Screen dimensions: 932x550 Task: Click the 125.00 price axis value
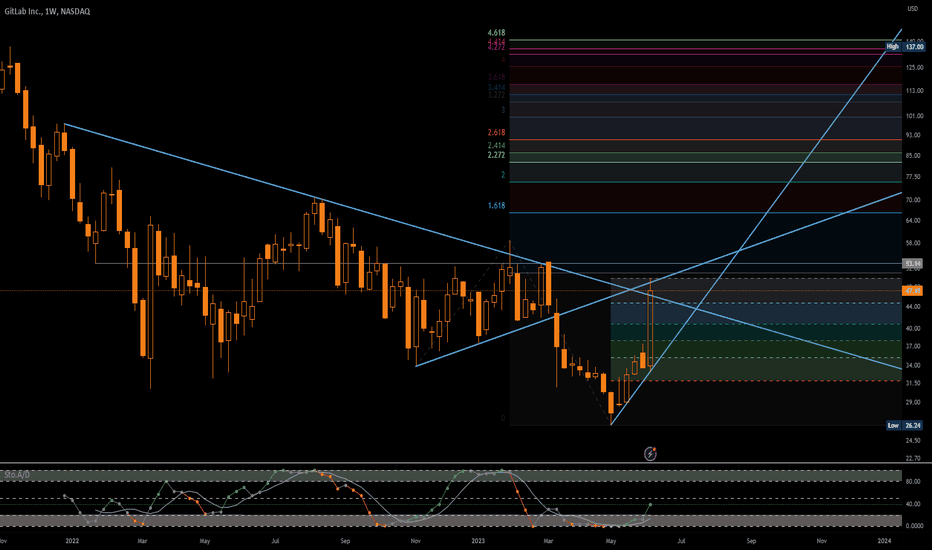pos(914,68)
